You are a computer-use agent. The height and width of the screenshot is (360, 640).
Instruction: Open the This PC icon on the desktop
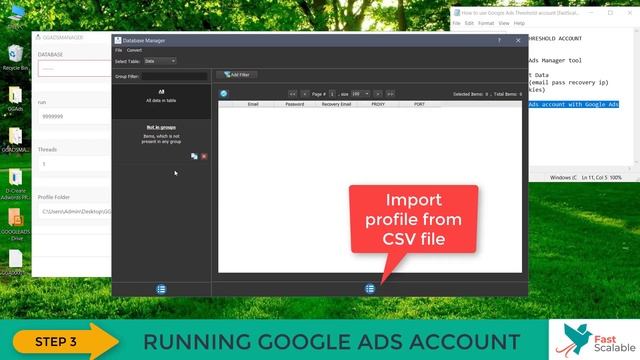pos(16,16)
